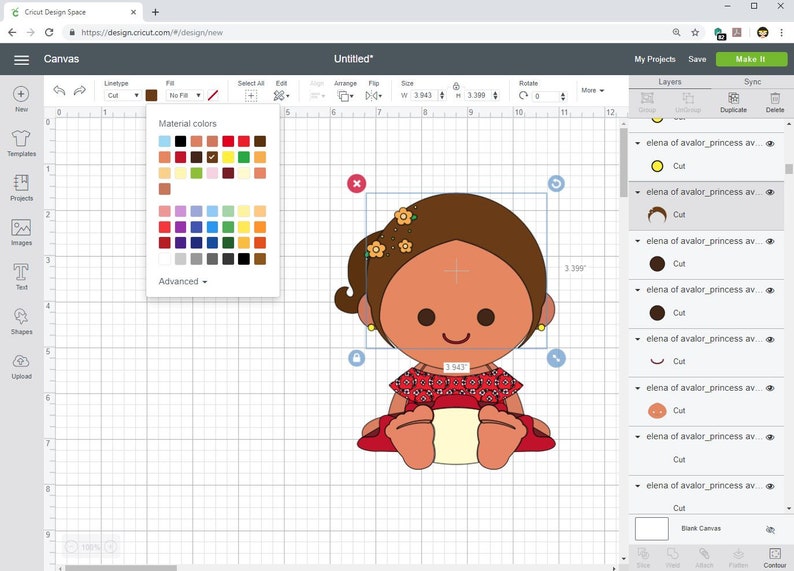
Task: Hide the second dark brown eye layer
Action: 770,290
